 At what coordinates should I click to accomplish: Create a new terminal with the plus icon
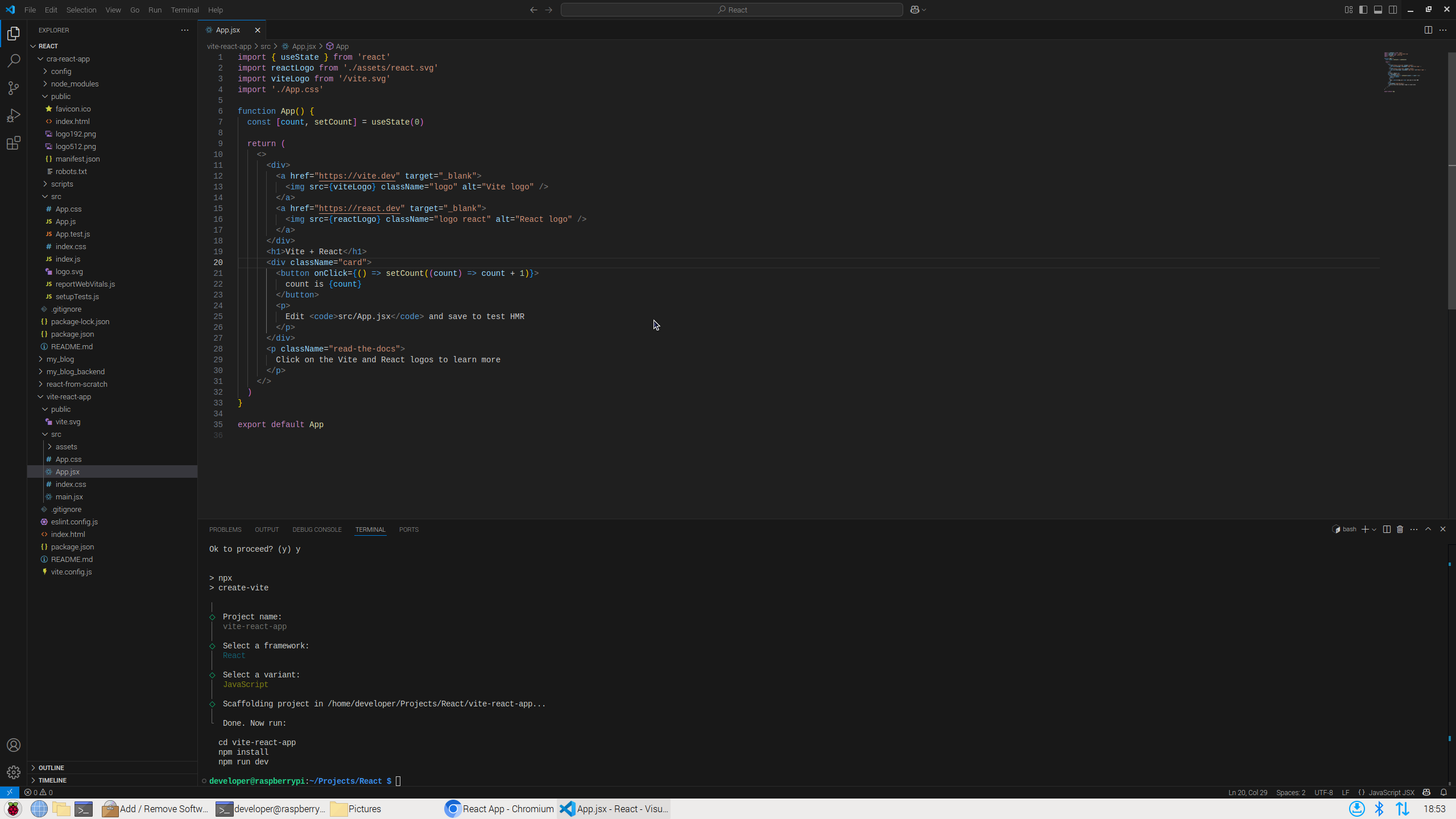point(1365,530)
